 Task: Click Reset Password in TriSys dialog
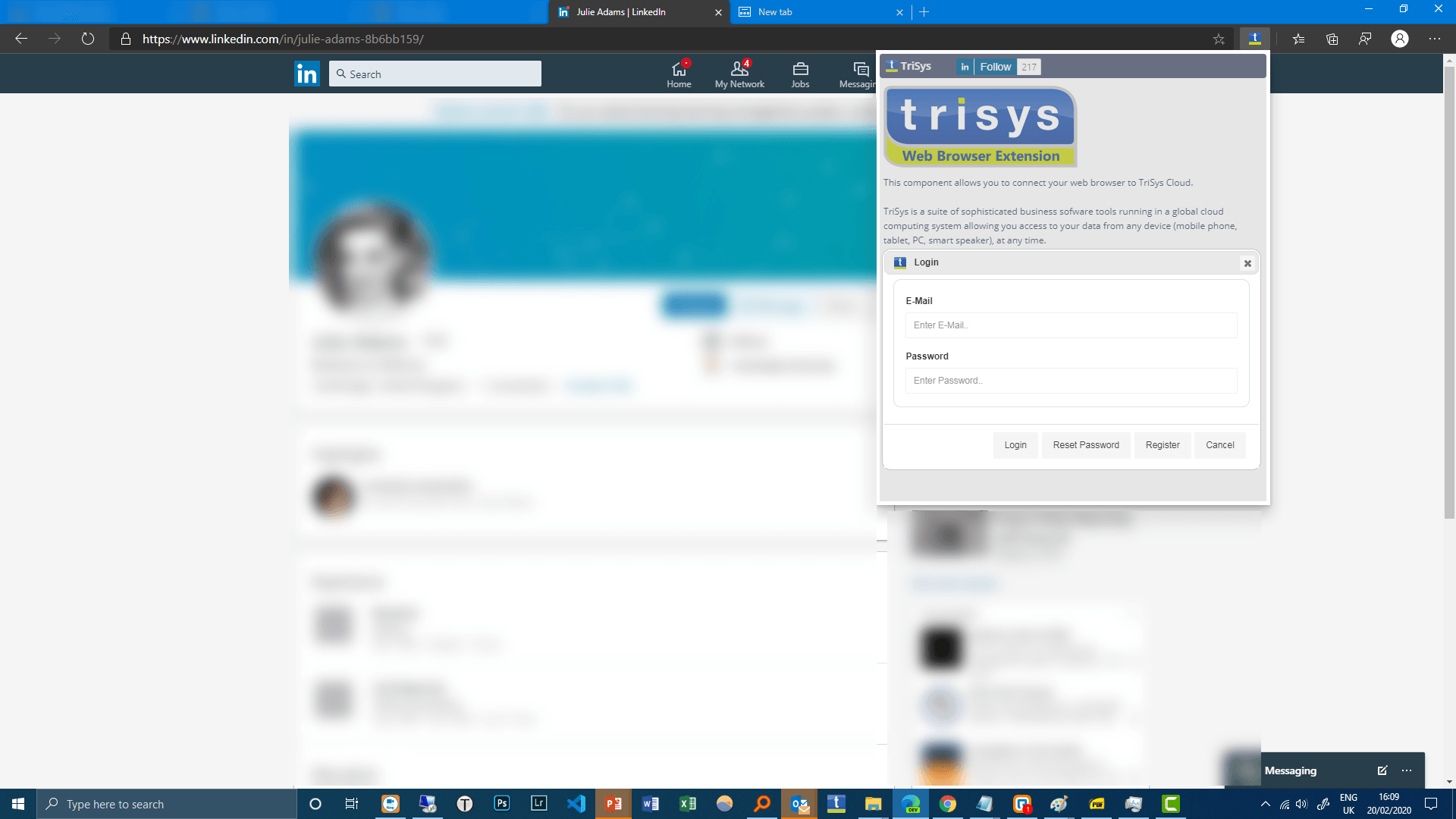tap(1086, 445)
